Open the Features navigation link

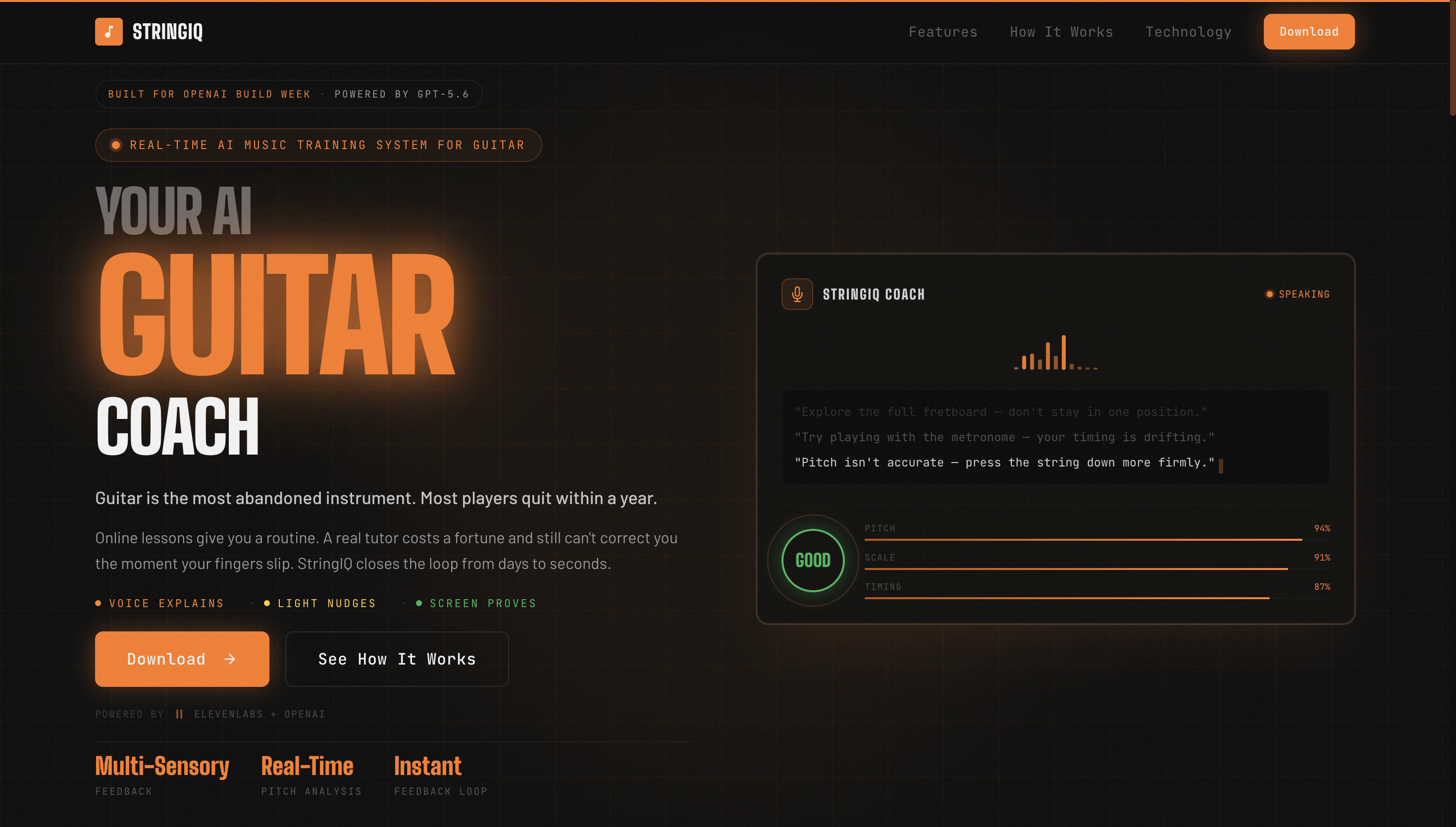click(942, 32)
